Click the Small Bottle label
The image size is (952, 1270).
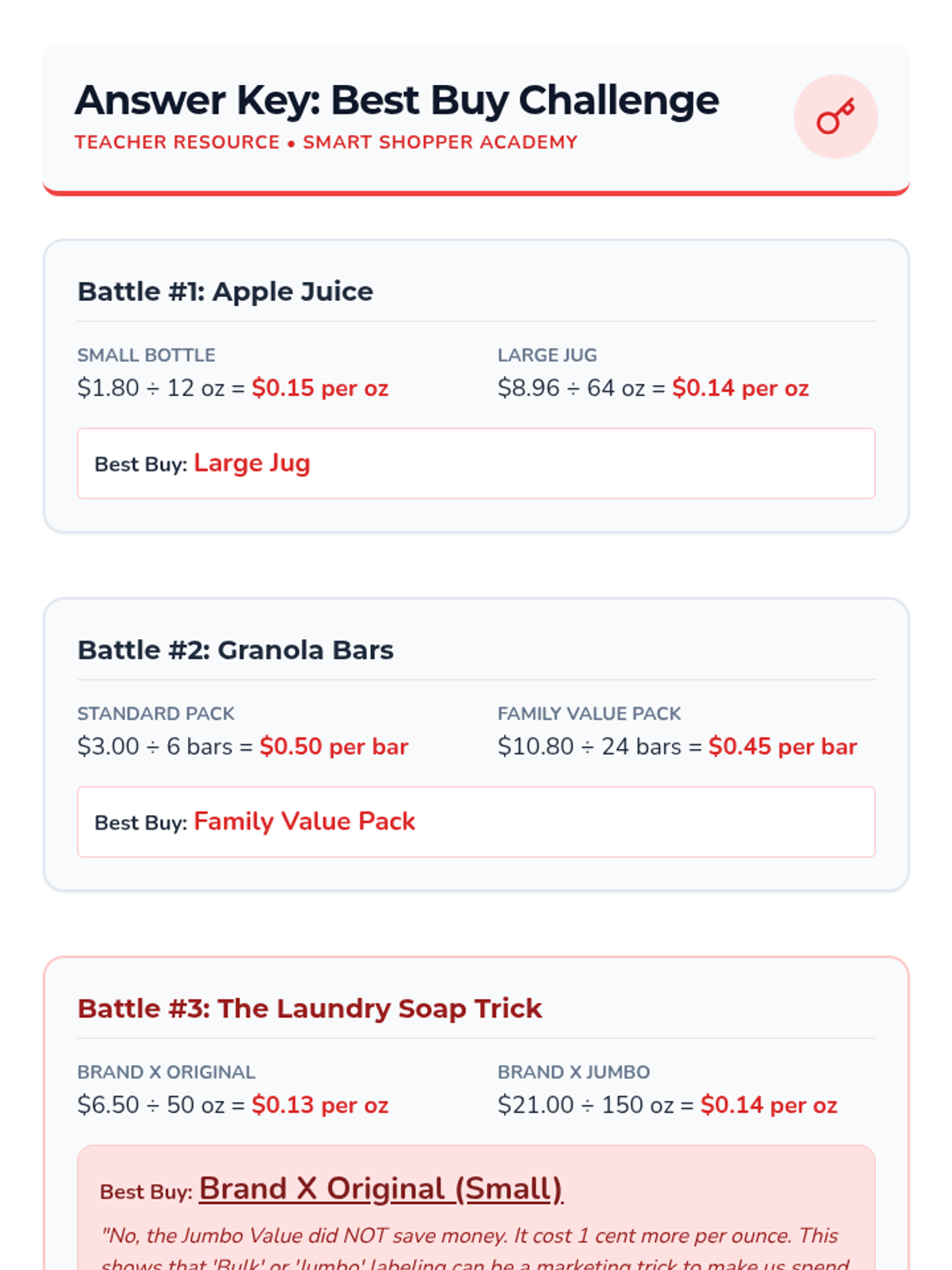pyautogui.click(x=146, y=356)
